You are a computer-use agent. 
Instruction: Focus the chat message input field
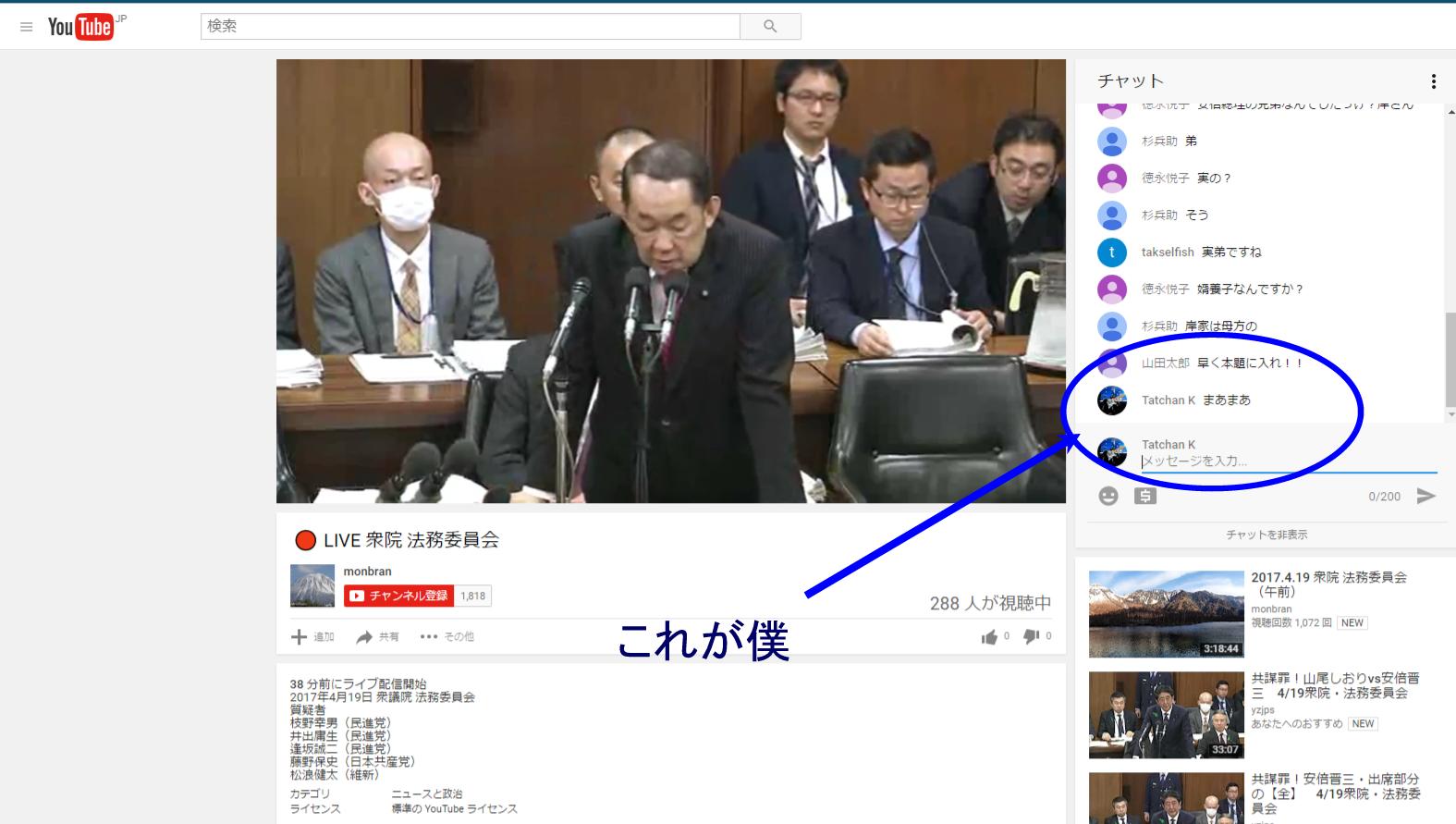click(x=1288, y=461)
